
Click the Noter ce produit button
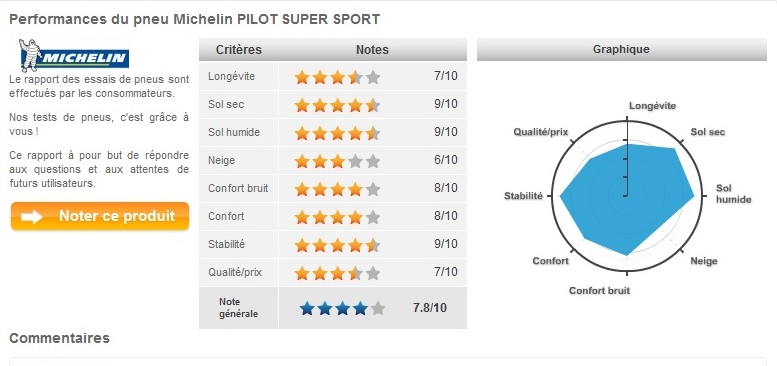point(100,216)
